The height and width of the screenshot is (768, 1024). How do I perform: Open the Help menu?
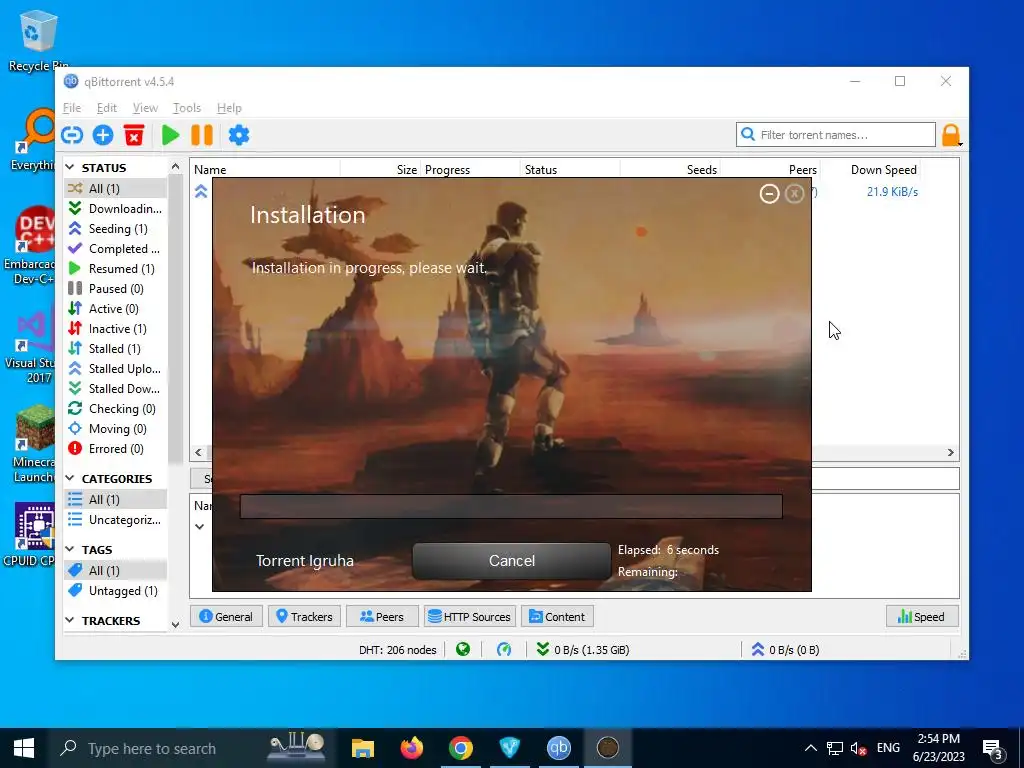click(229, 108)
